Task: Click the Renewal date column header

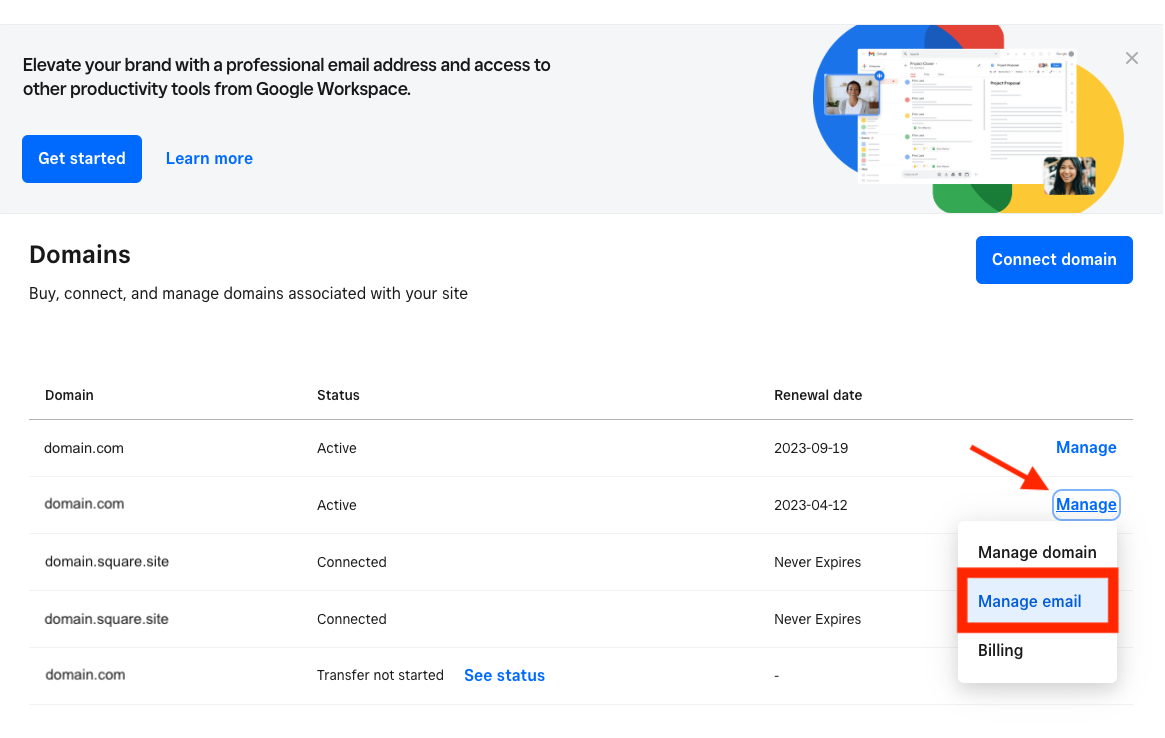Action: (818, 395)
